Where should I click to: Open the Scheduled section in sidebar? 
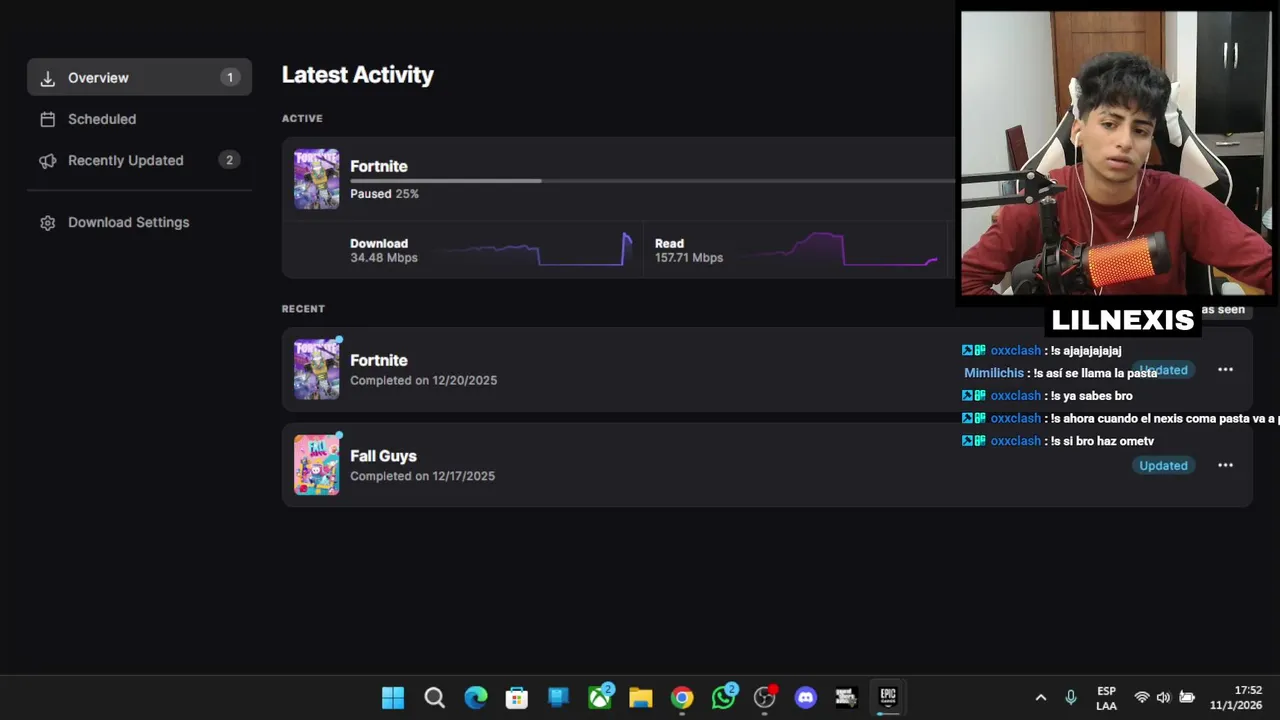(139, 119)
